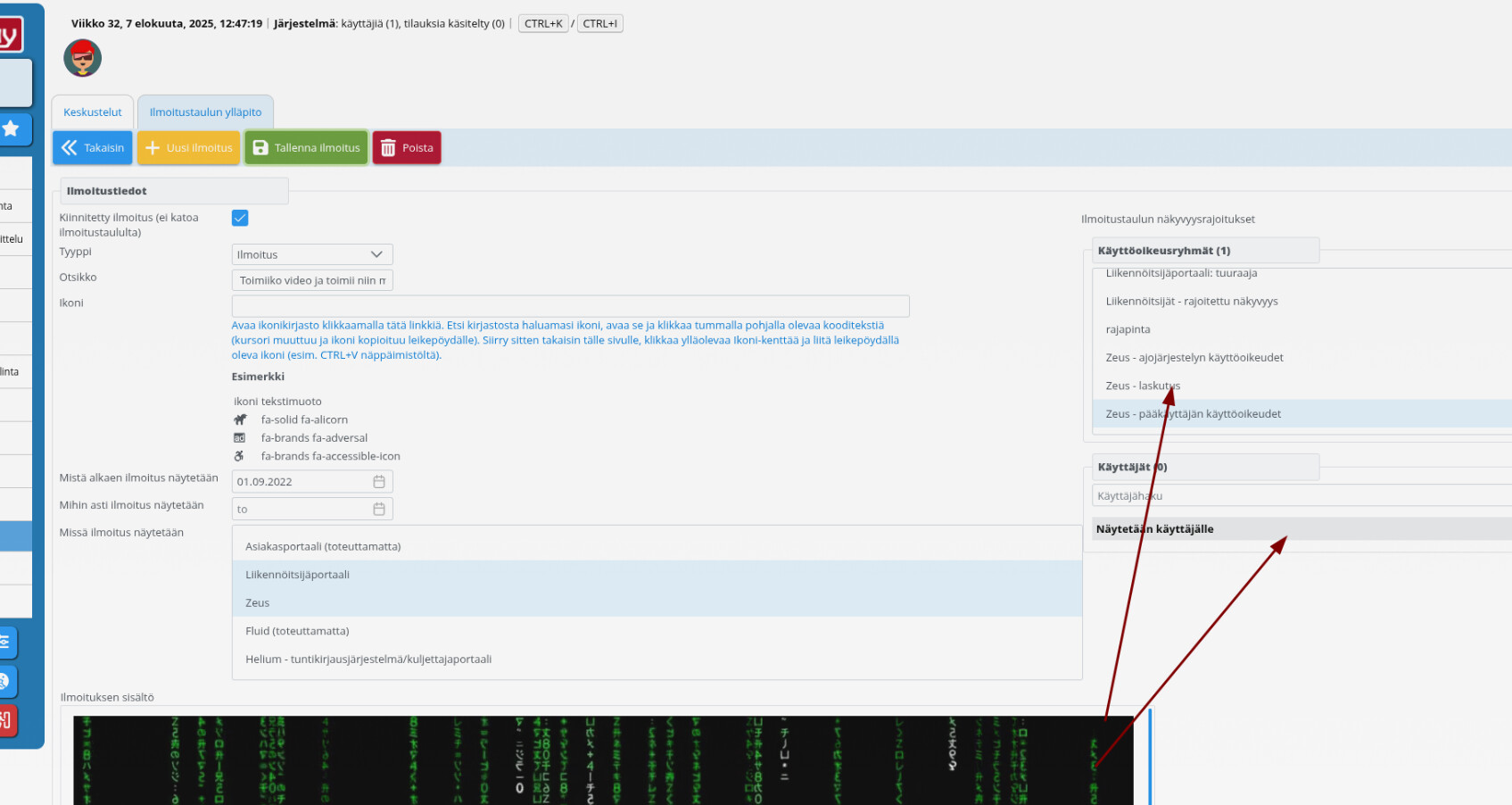Toggle Zeus - laskutus access group
Viewport: 1512px width, 805px height.
1142,386
